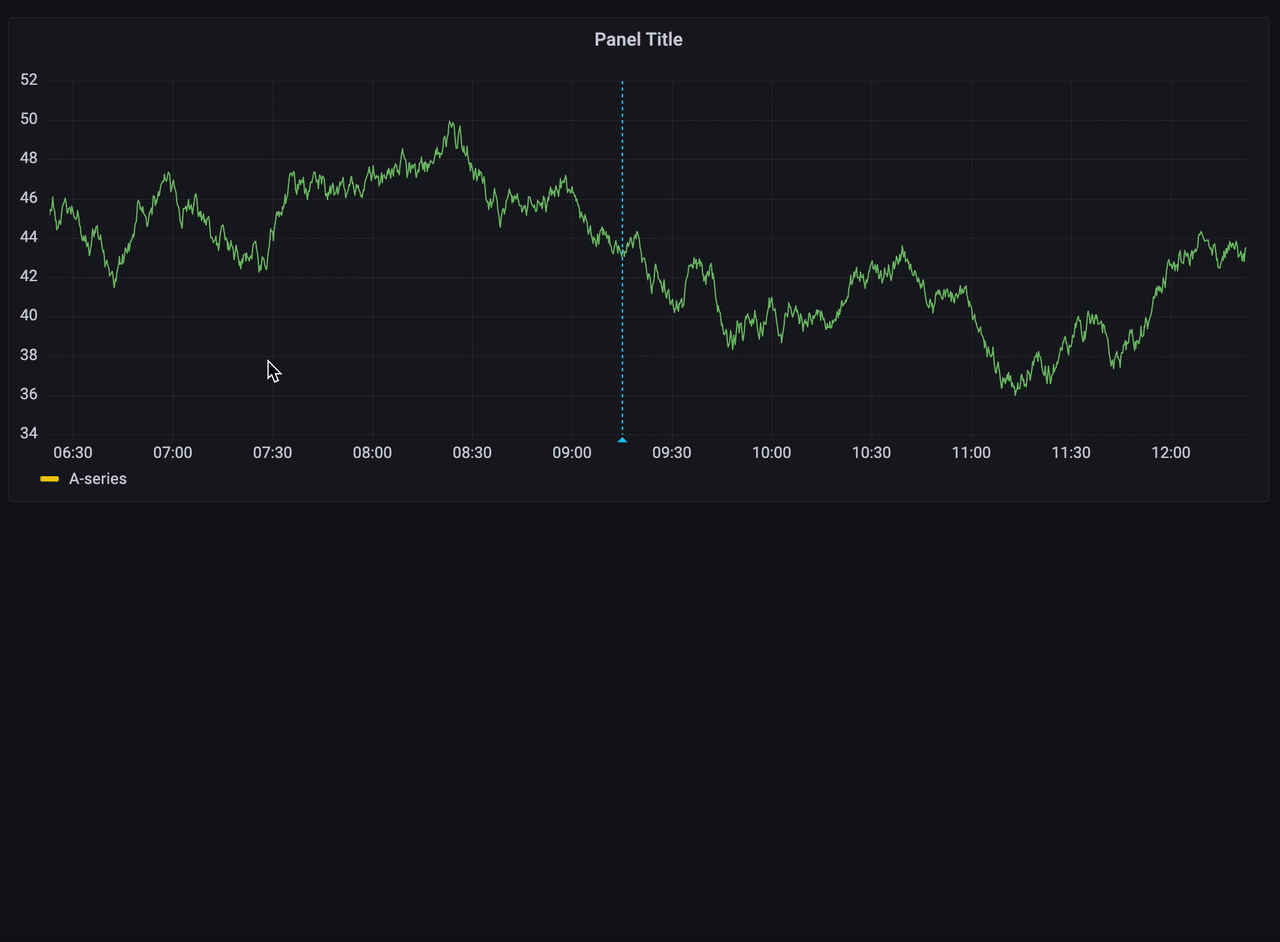Click the A-series legend color swatch
Viewport: 1280px width, 942px height.
[49, 479]
